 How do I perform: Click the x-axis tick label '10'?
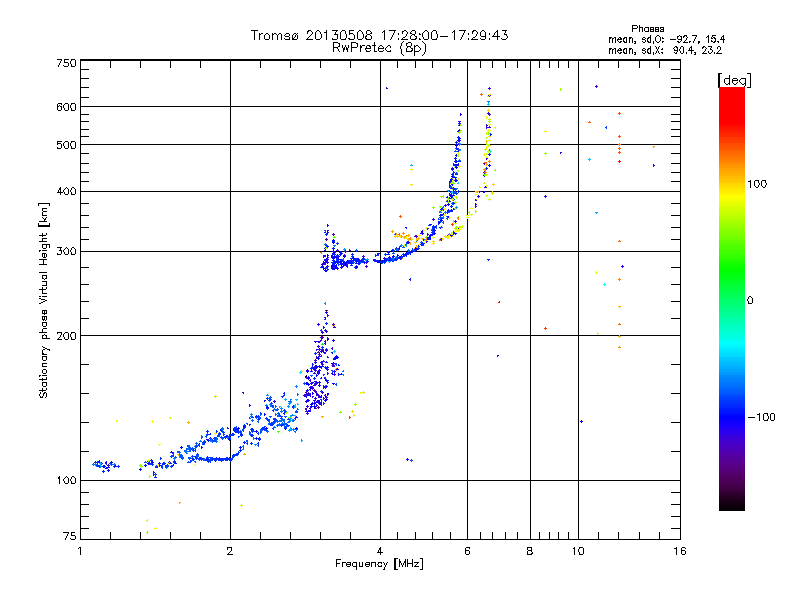point(578,551)
